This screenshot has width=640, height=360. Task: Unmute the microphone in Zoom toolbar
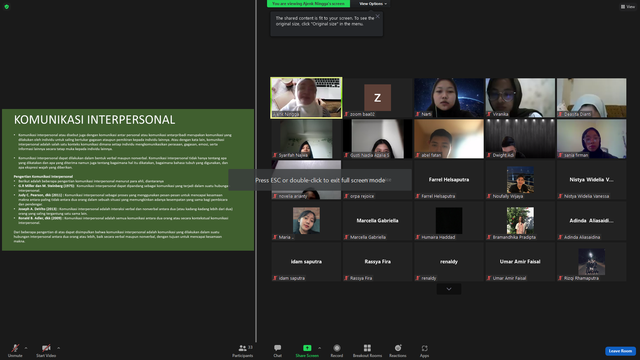click(15, 351)
